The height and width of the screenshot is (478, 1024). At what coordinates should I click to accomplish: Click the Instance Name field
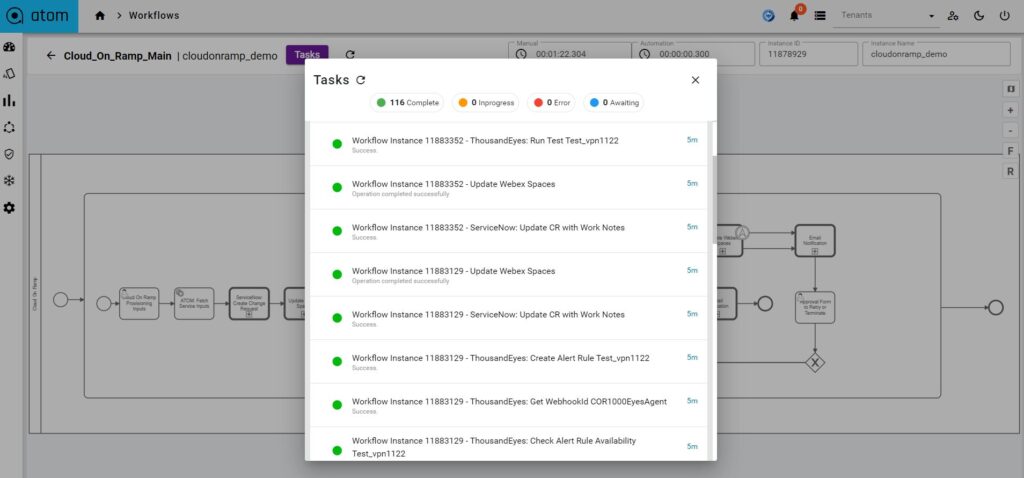tap(936, 54)
